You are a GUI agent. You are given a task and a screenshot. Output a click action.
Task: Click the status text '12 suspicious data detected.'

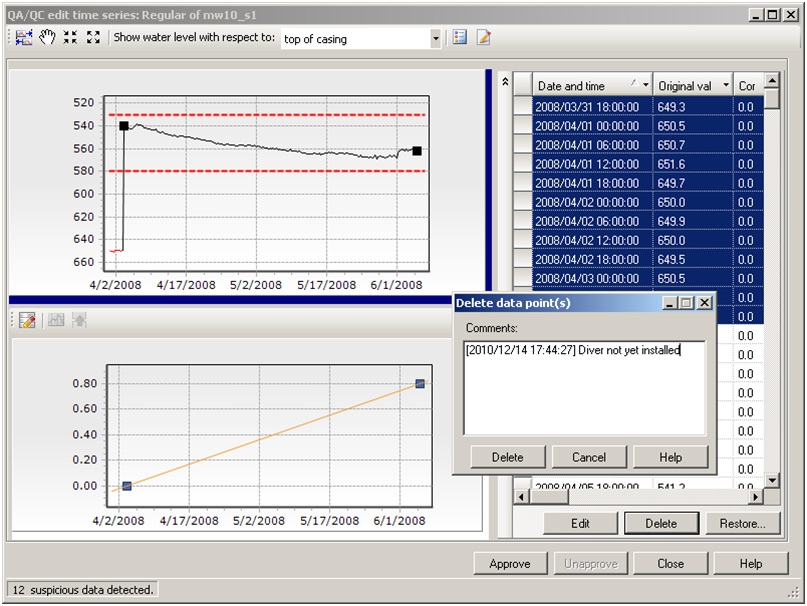[83, 590]
